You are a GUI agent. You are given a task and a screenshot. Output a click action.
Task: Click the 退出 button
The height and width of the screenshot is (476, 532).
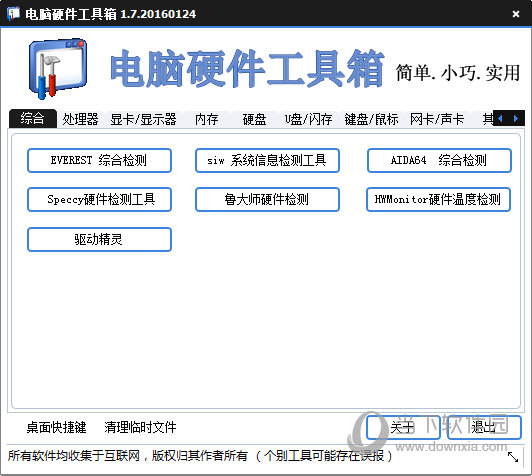(484, 427)
